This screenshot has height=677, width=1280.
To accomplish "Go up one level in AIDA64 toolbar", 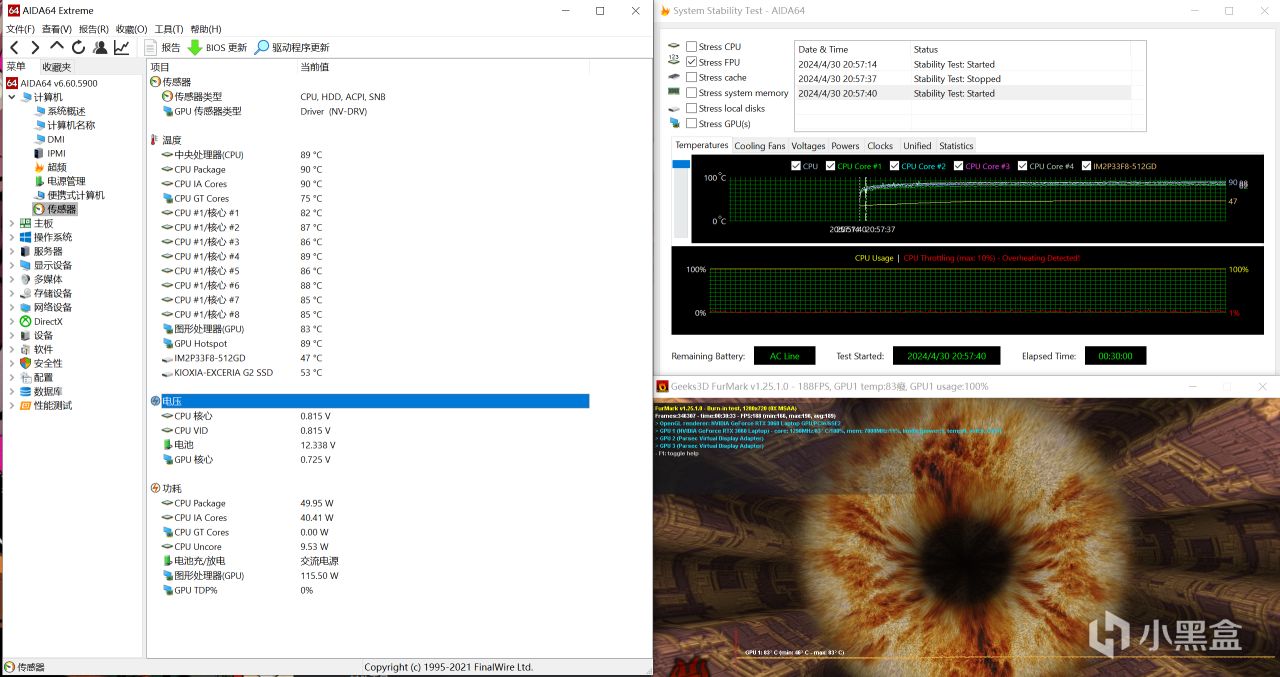I will [x=57, y=47].
